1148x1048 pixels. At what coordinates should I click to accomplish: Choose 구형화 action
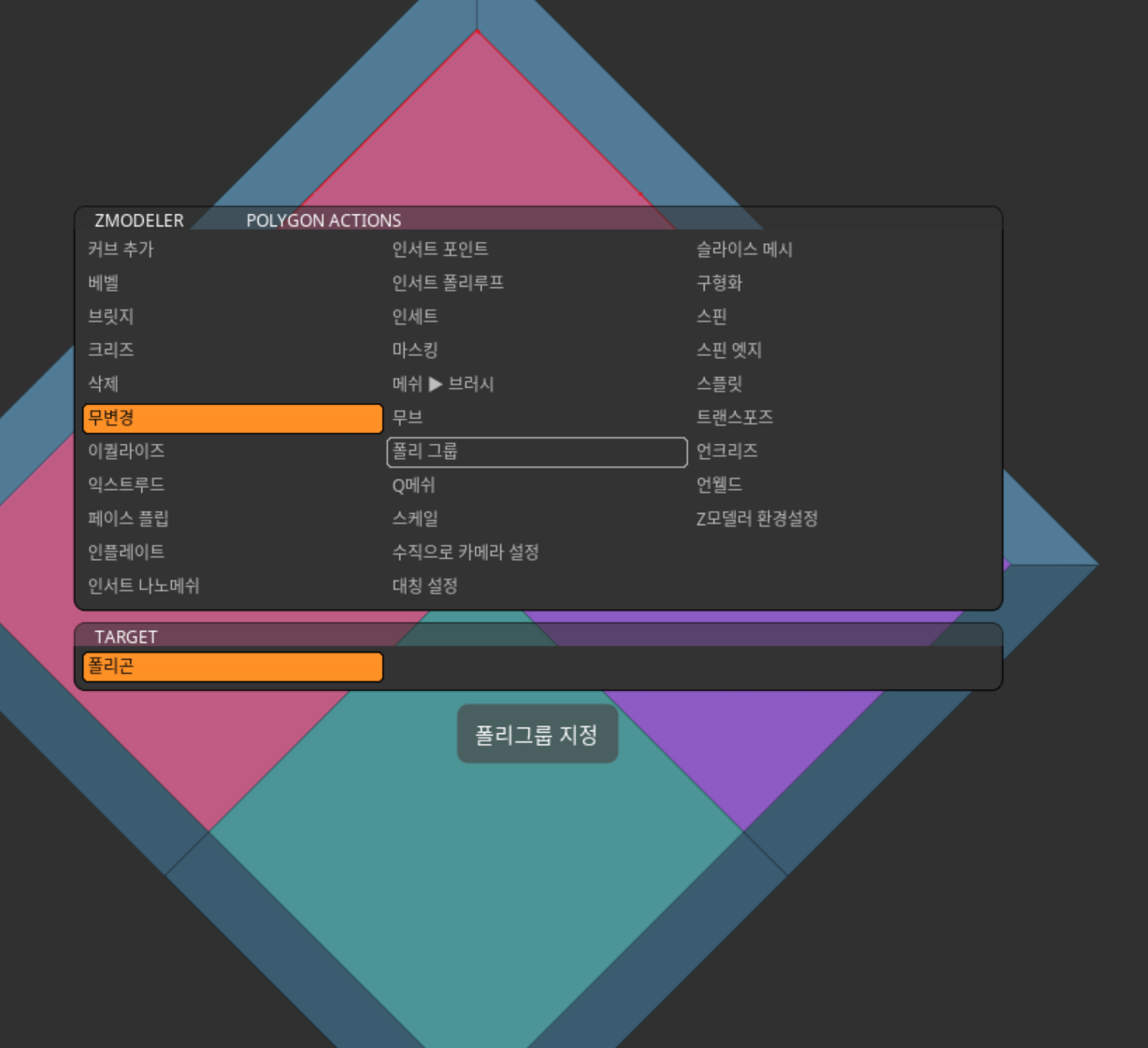click(841, 283)
